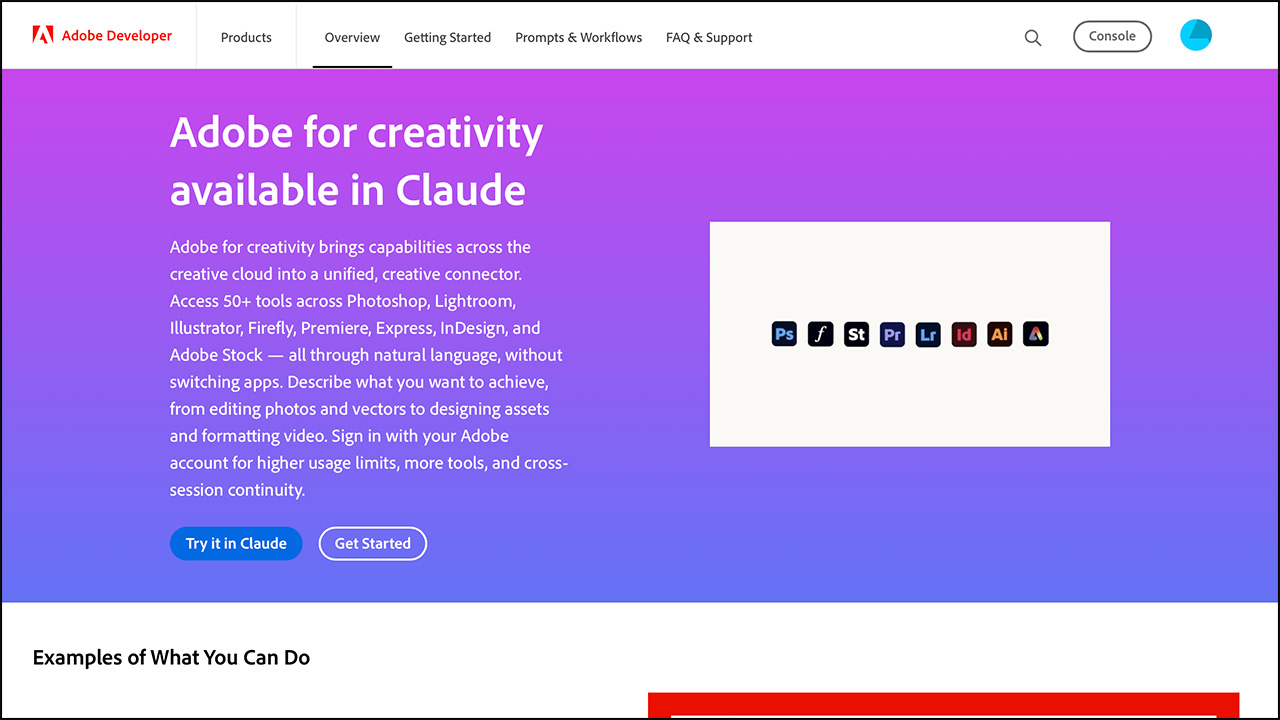Go to Getting Started tab

tap(447, 37)
